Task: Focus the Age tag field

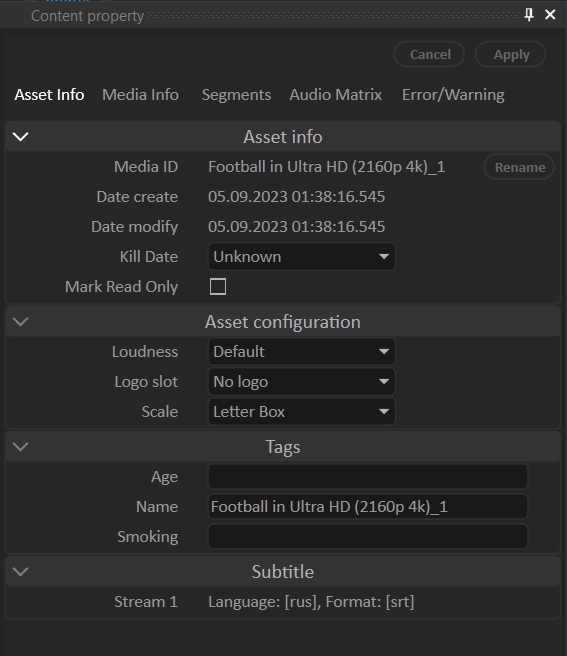Action: coord(368,477)
